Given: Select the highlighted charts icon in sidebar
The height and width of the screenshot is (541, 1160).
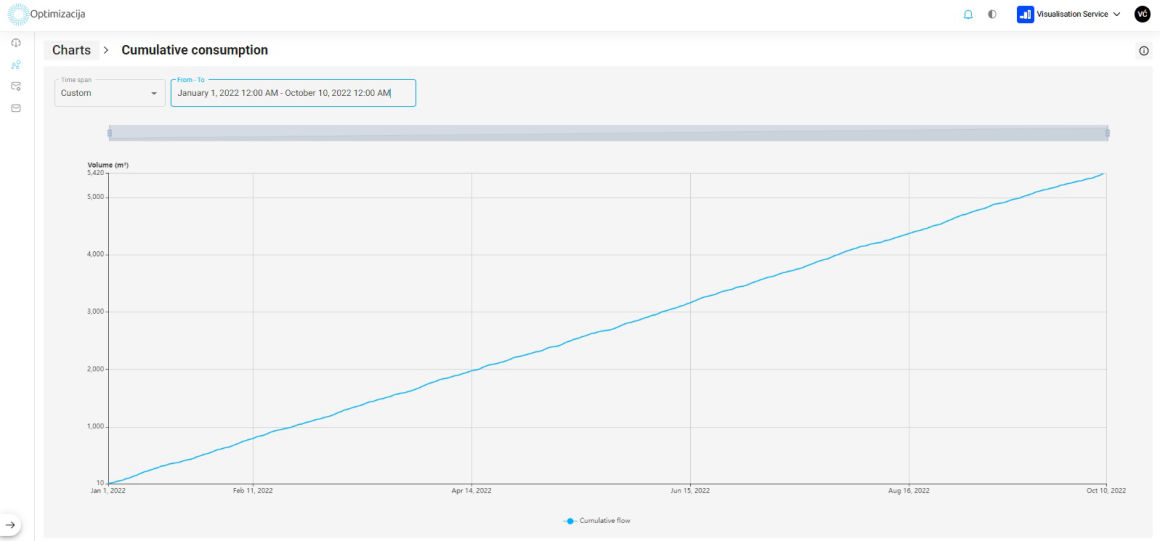Looking at the screenshot, I should pyautogui.click(x=16, y=65).
